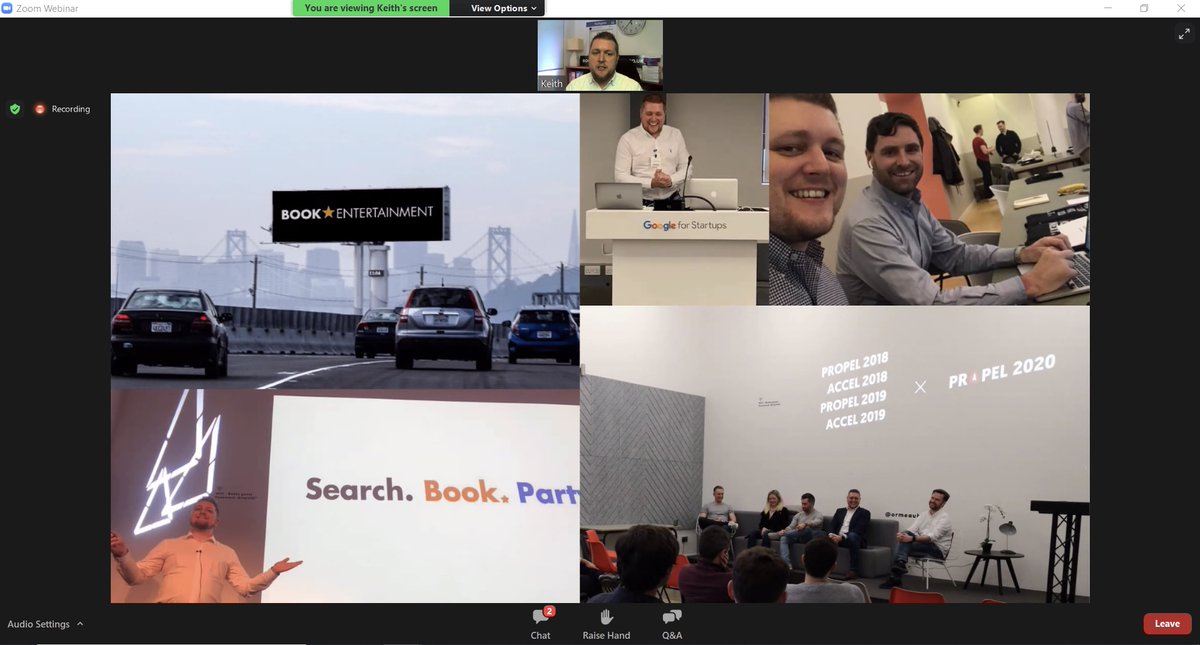The width and height of the screenshot is (1200, 645).
Task: Expand the Audio Settings menu
Action: [80, 624]
